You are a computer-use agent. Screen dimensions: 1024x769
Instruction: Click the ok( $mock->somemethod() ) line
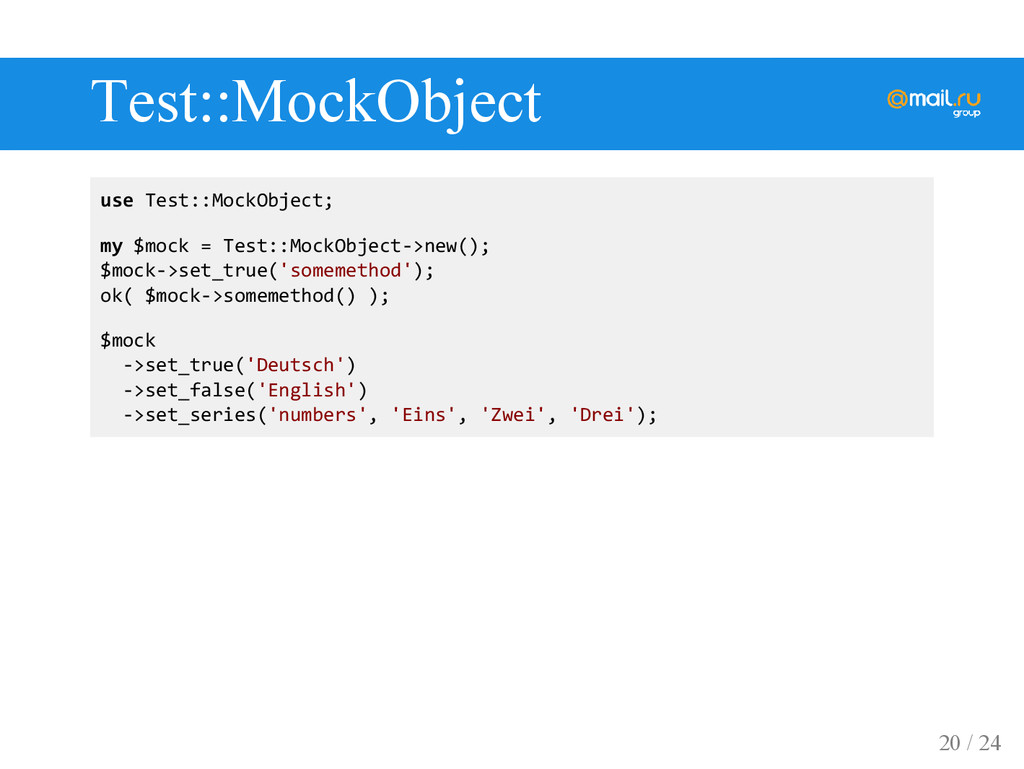pyautogui.click(x=245, y=296)
